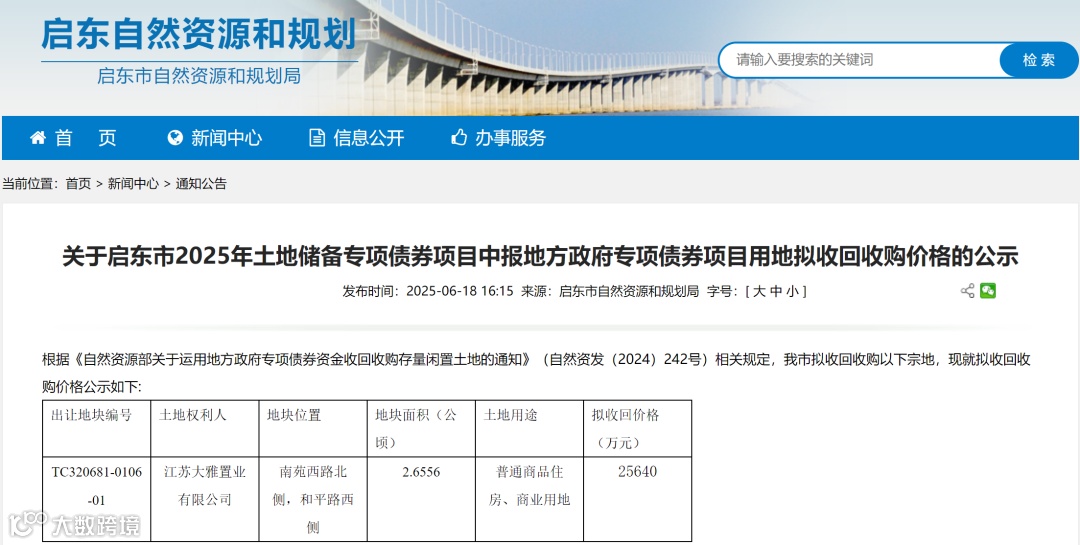Open the 首页 navigation menu item
Image resolution: width=1080 pixels, height=545 pixels.
click(x=73, y=138)
